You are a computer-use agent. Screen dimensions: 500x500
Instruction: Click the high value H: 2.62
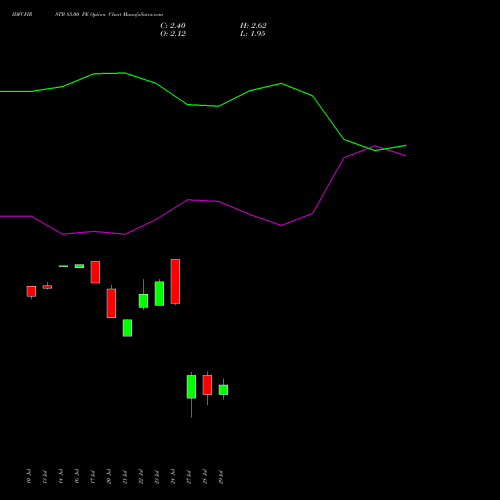click(253, 26)
